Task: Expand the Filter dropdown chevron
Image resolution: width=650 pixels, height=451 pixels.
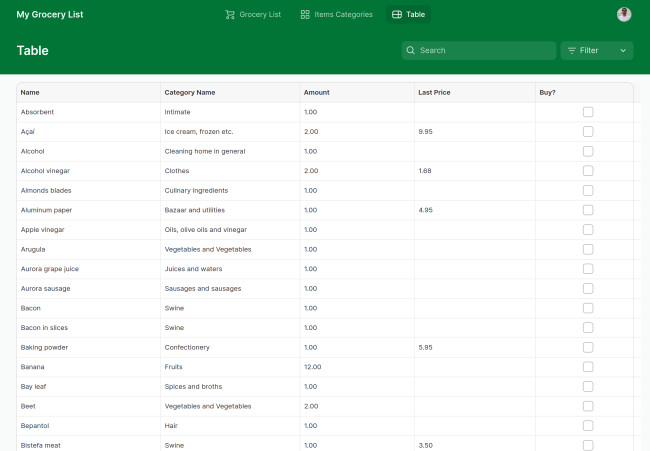Action: pos(623,50)
